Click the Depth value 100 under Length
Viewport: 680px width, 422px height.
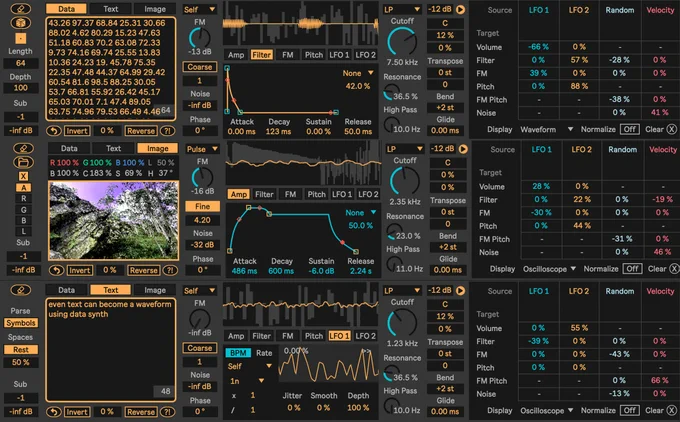[20, 88]
